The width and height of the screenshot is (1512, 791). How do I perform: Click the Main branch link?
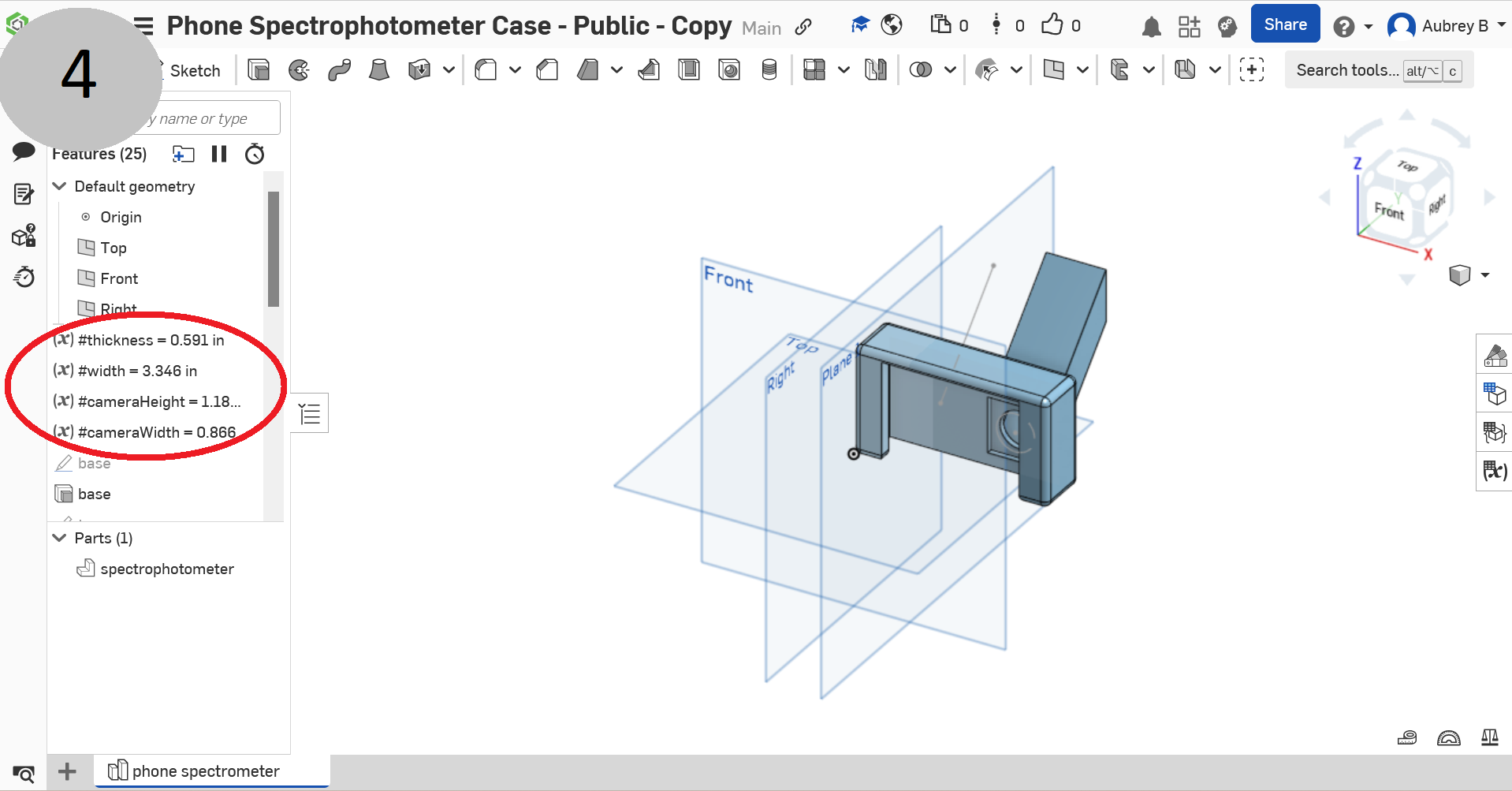click(x=762, y=28)
